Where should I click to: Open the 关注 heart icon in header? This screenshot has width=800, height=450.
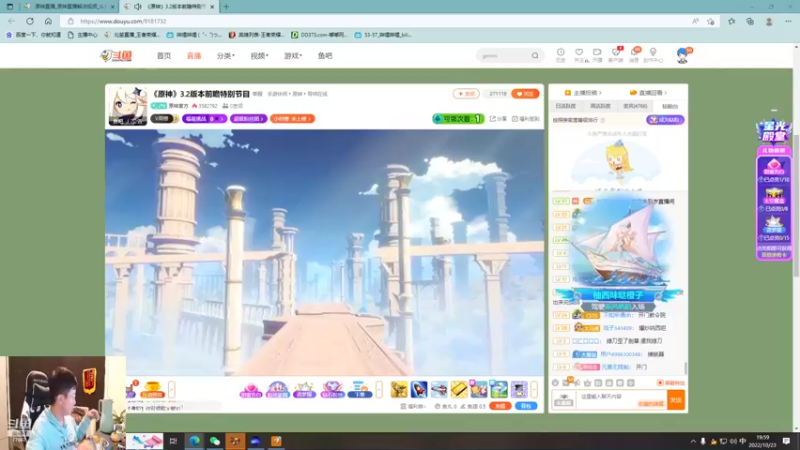(579, 55)
